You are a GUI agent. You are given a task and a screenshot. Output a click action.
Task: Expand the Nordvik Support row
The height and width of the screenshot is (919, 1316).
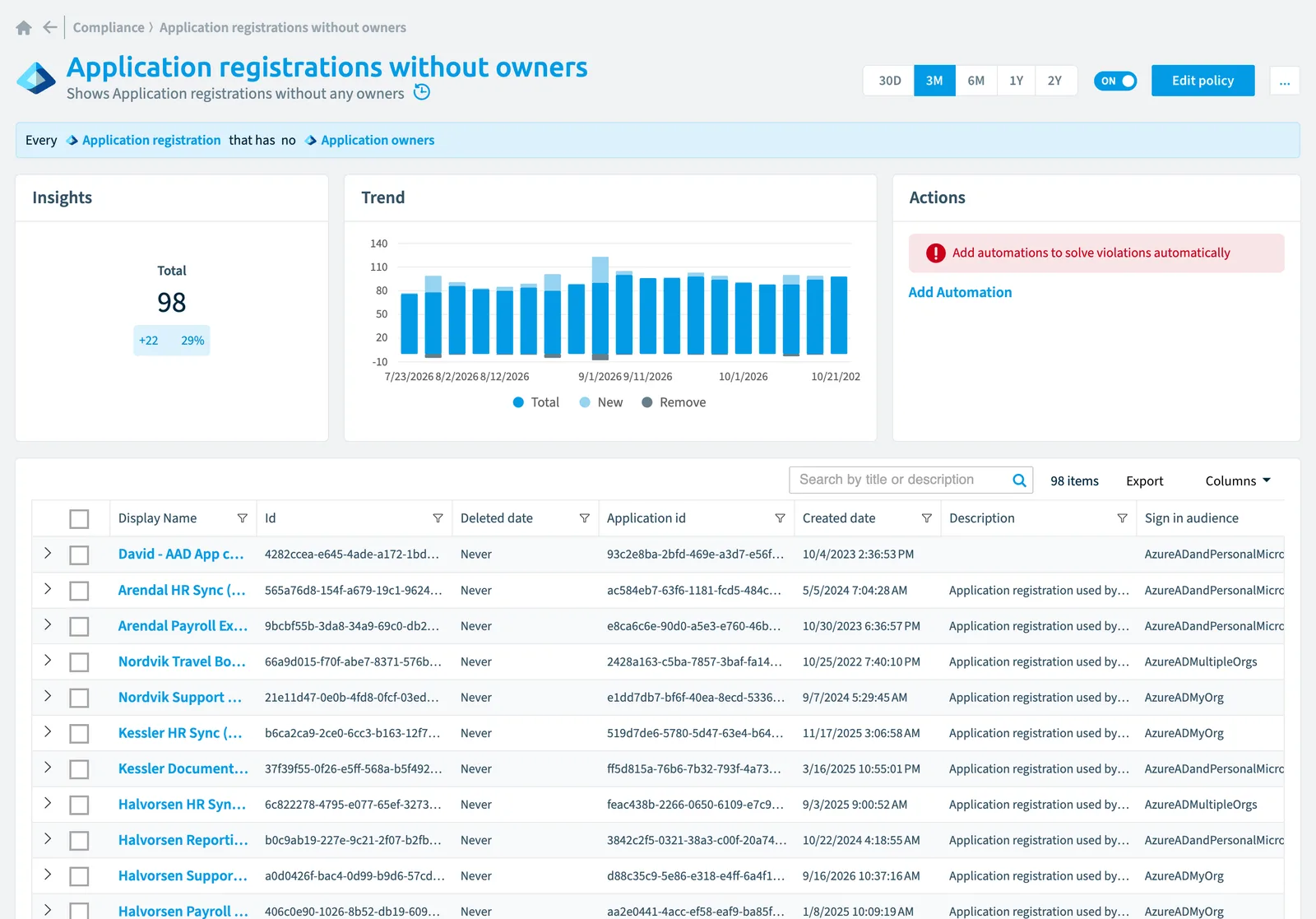click(48, 697)
